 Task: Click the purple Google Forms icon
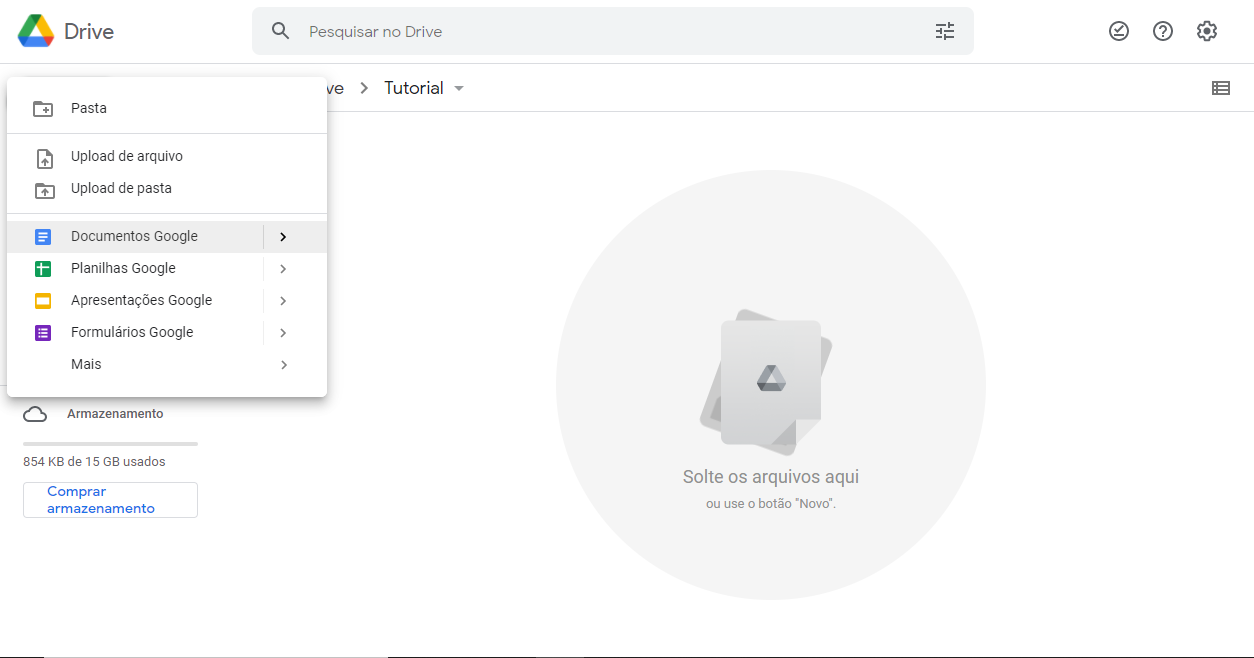click(x=43, y=333)
